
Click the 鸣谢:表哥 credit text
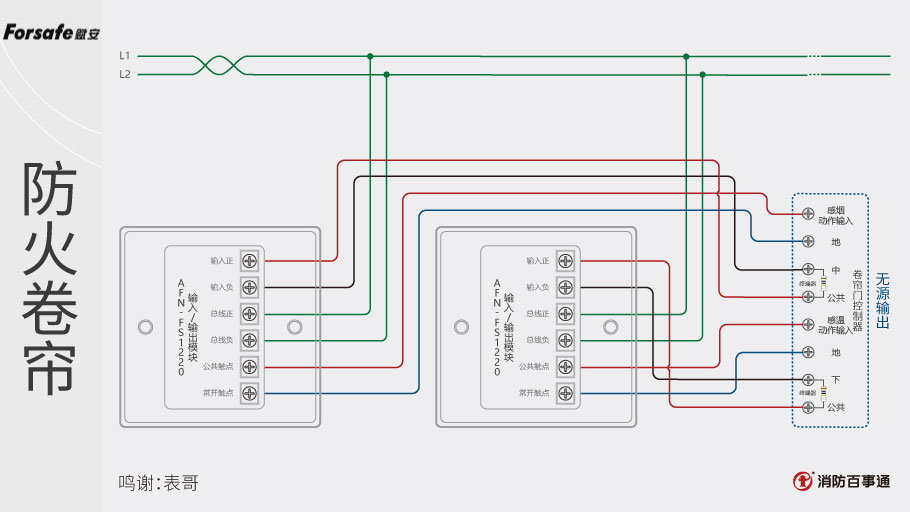tap(158, 483)
